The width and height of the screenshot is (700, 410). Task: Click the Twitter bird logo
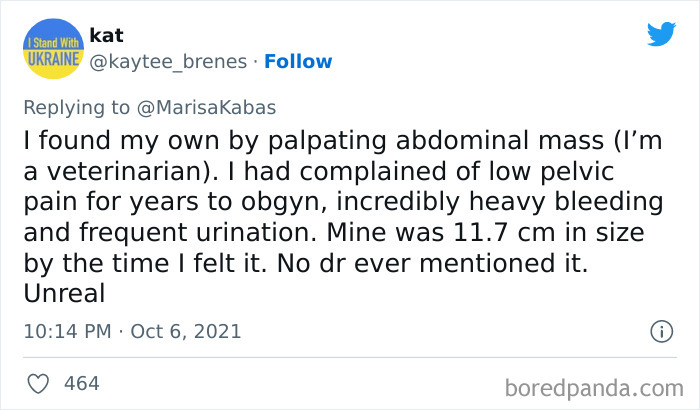point(661,34)
